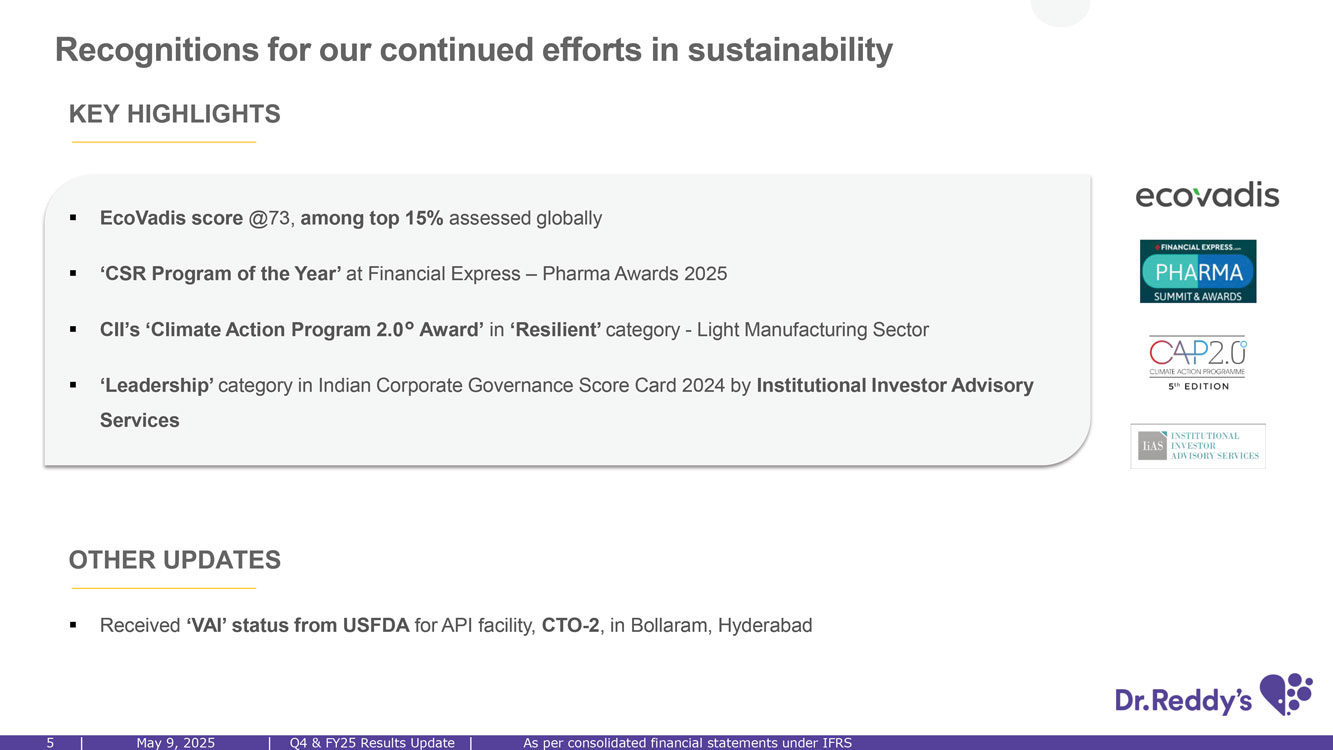Screen dimensions: 1333x750
Task: Select the EcoVadis score bullet text
Action: 350,218
